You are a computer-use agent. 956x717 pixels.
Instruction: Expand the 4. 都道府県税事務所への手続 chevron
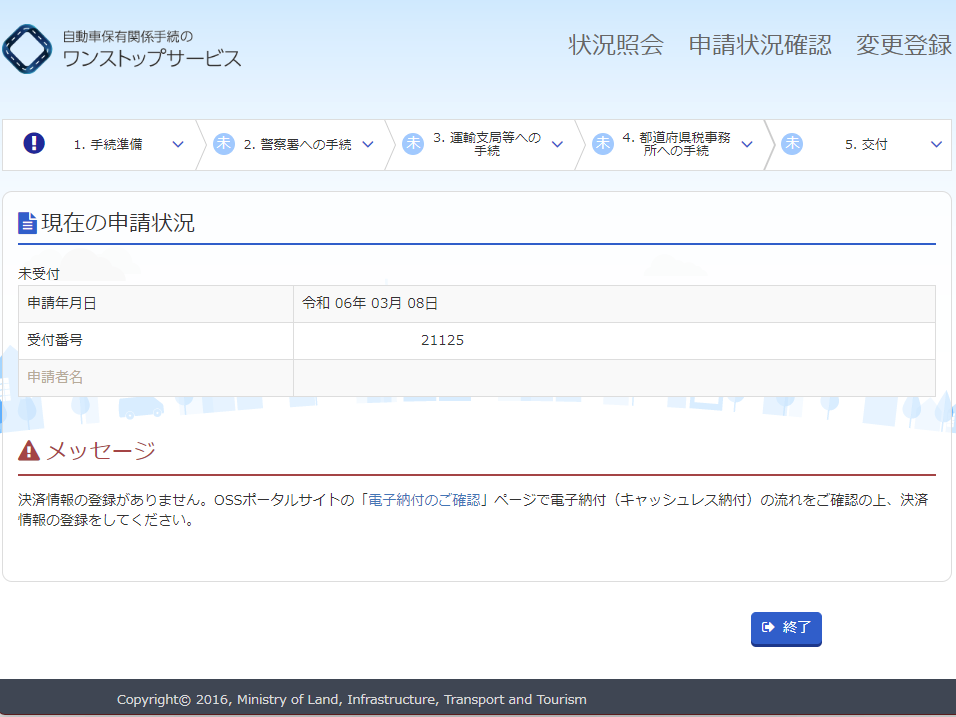(x=747, y=144)
